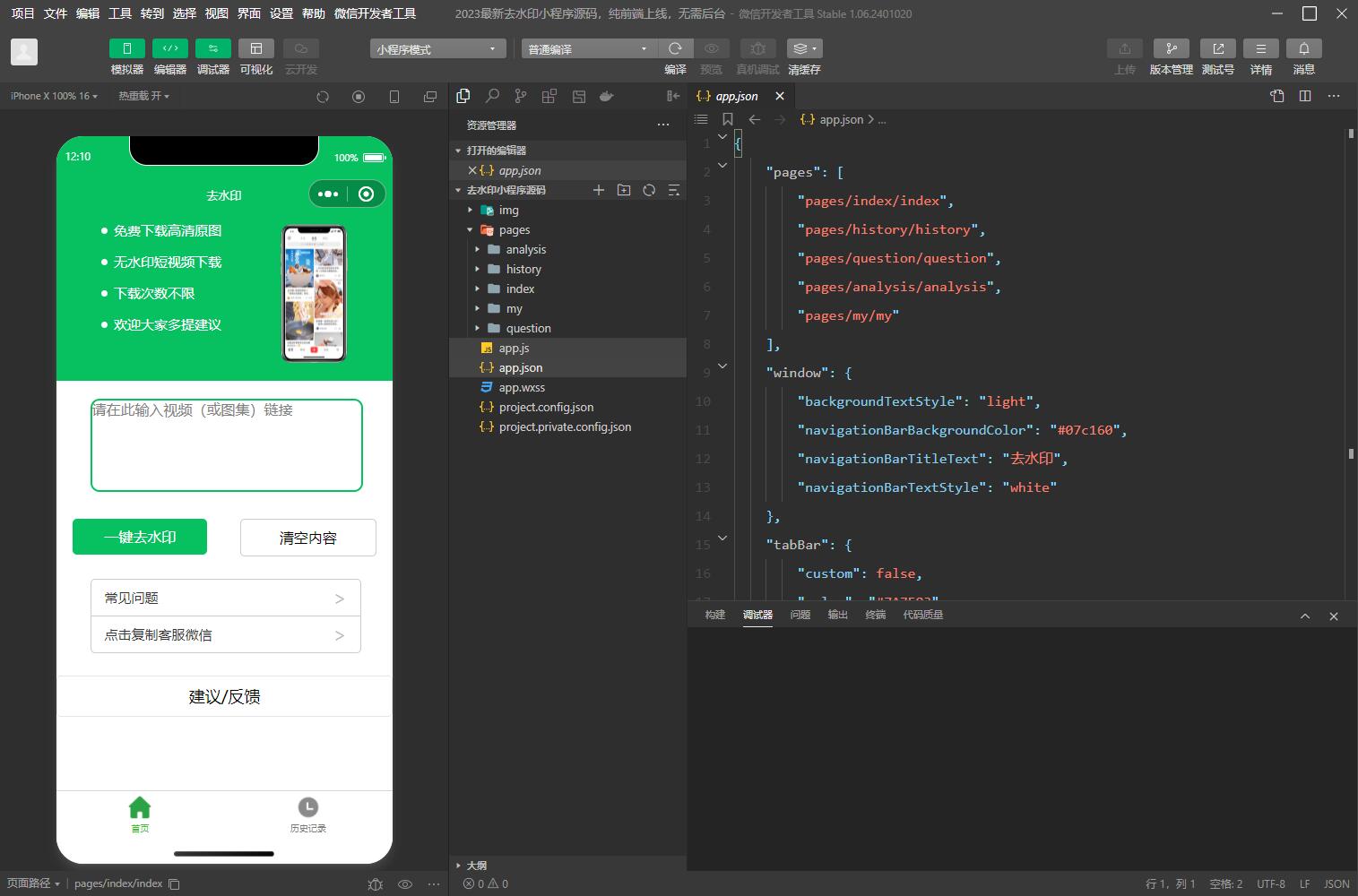This screenshot has width=1358, height=896.
Task: Tap the 清空内容 button
Action: click(x=308, y=538)
